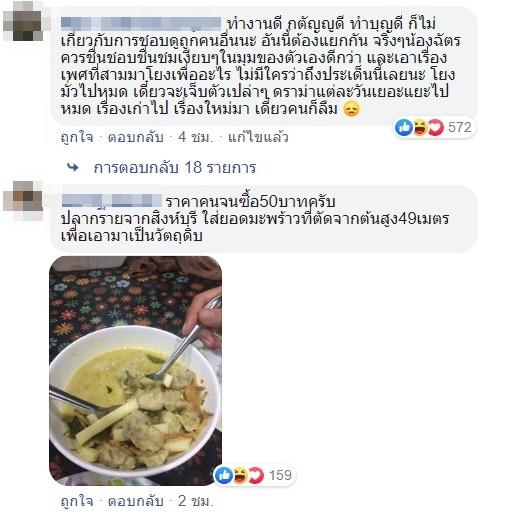Reply to the first comment via ตอบกลับ
The width and height of the screenshot is (514, 518).
click(135, 137)
